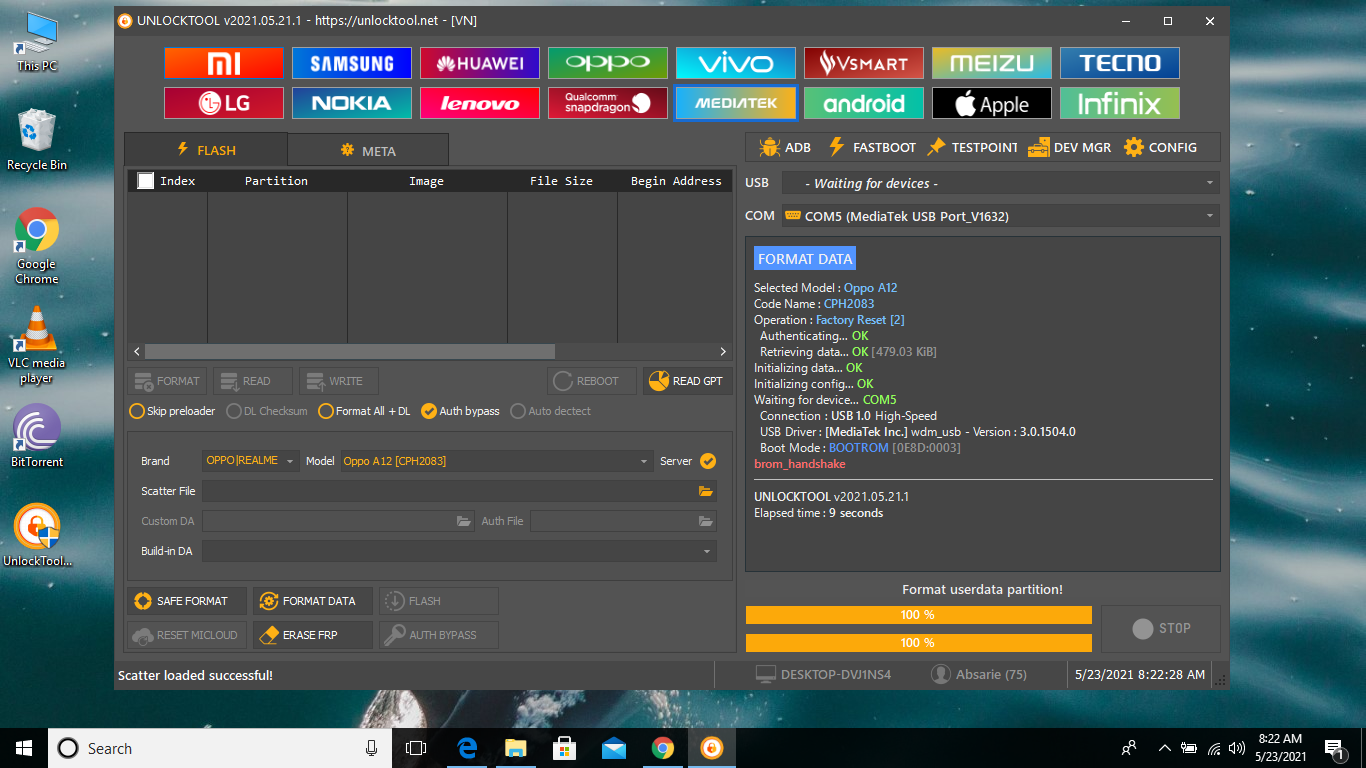Click the Scatter File input field
The width and height of the screenshot is (1366, 768).
[450, 491]
